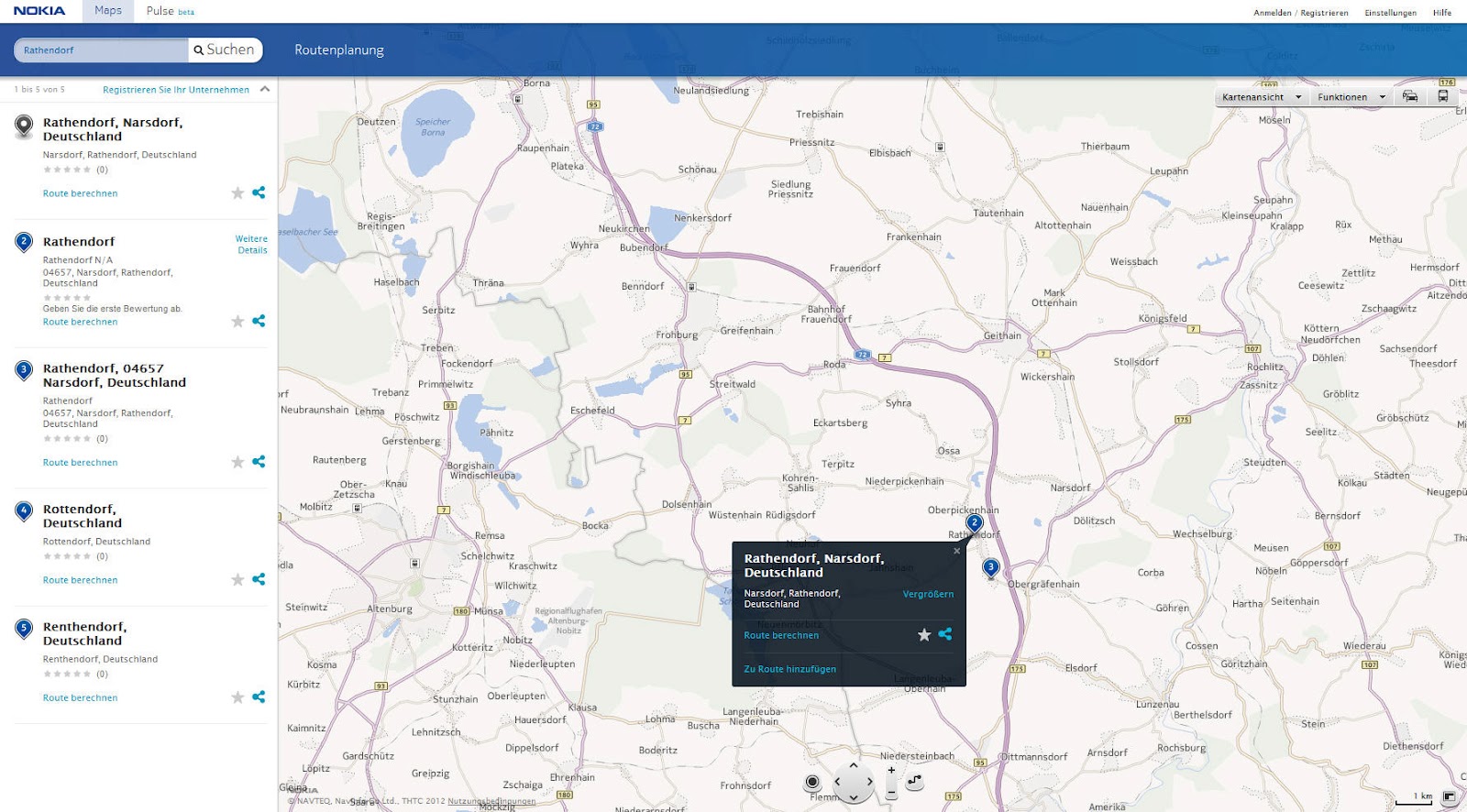Click the 'Rathendorf, 04657 Narsdorf' result title
Image resolution: width=1467 pixels, height=812 pixels.
tap(114, 375)
